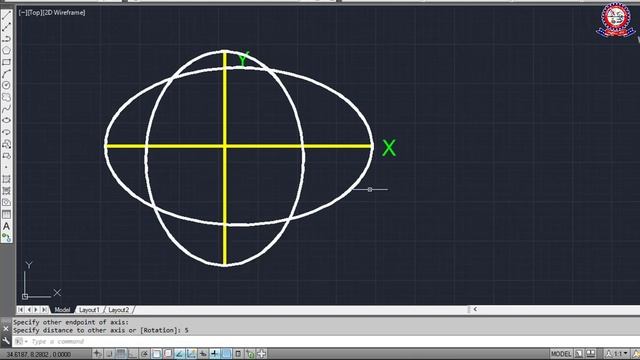This screenshot has height=360, width=640.
Task: Toggle Grid Display in status bar
Action: [x=121, y=353]
